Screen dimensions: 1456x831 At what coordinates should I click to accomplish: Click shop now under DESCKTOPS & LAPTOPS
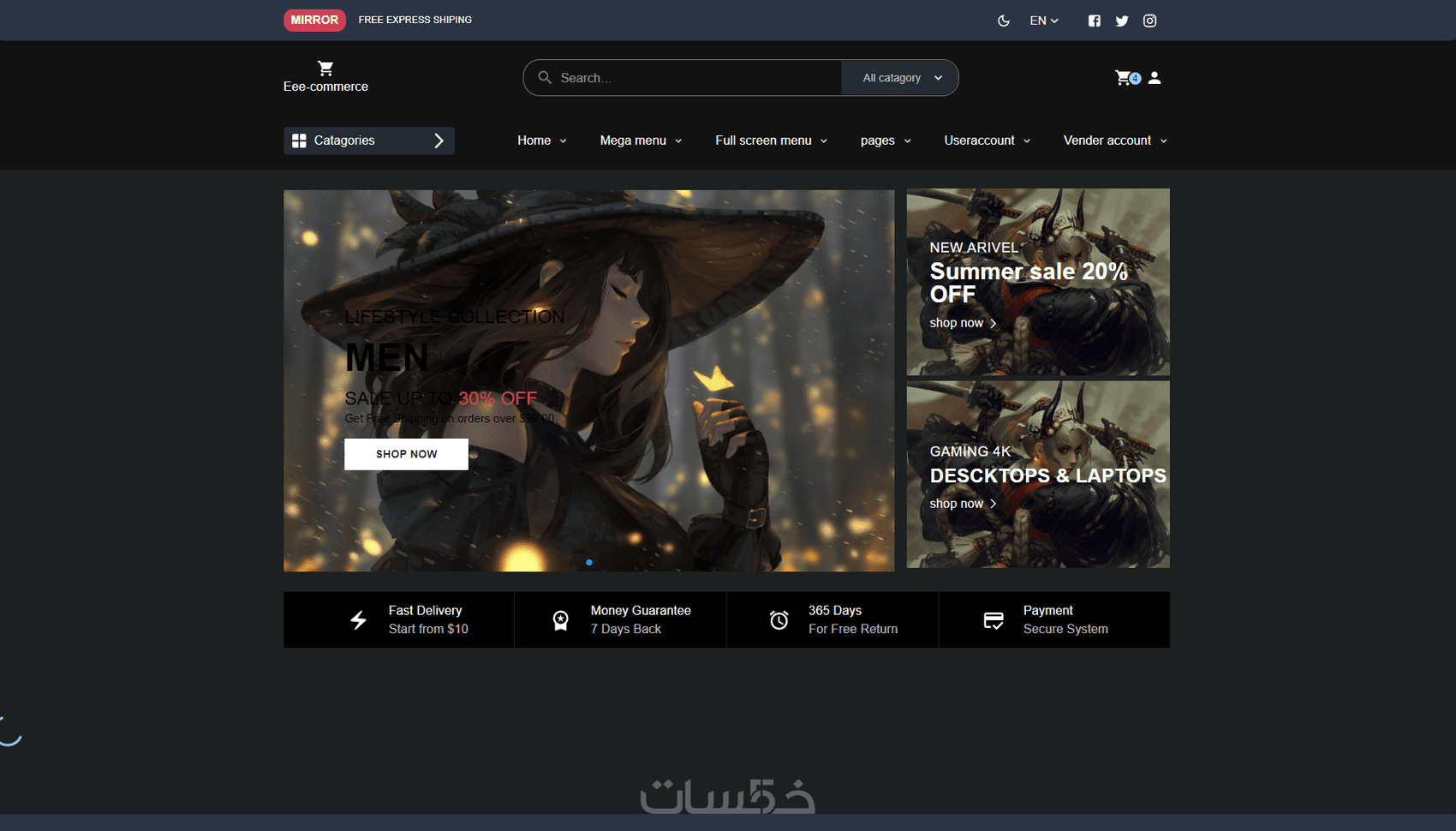964,504
